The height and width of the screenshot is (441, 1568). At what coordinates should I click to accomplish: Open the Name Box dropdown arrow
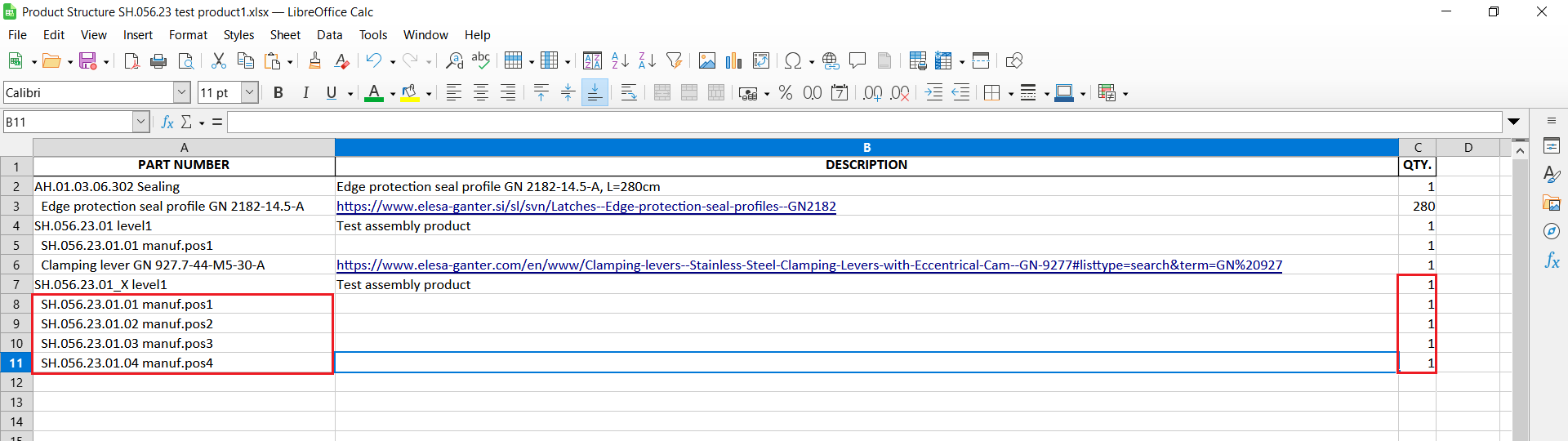[x=140, y=122]
